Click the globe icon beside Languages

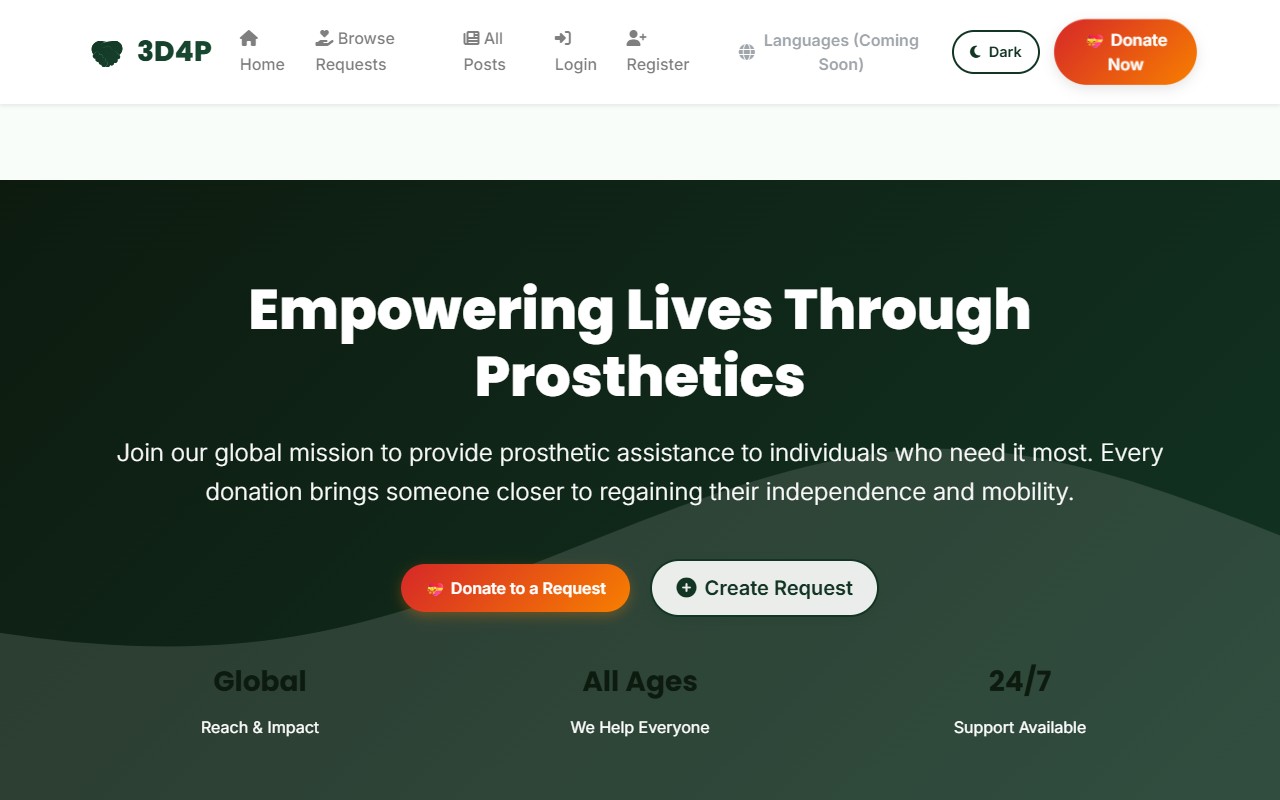pos(747,52)
